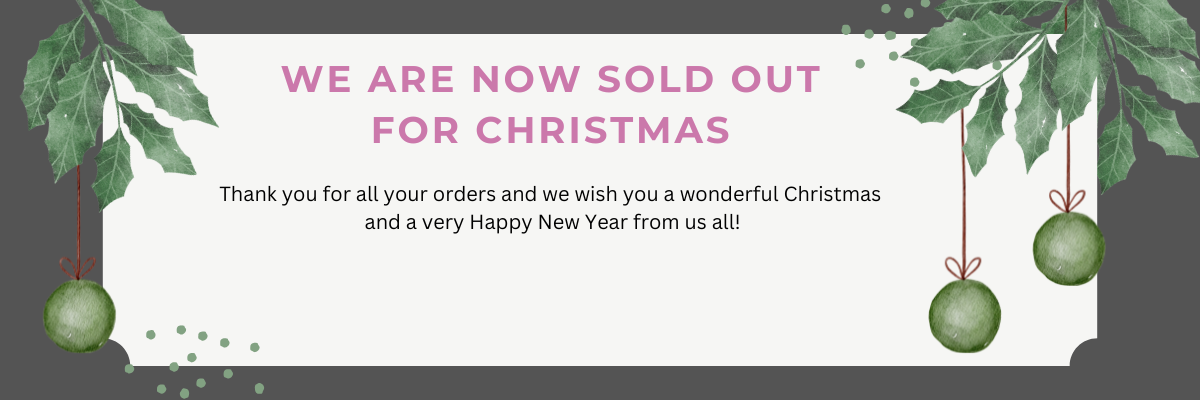
Task: Click the string holding the left bauble
Action: 78,215
